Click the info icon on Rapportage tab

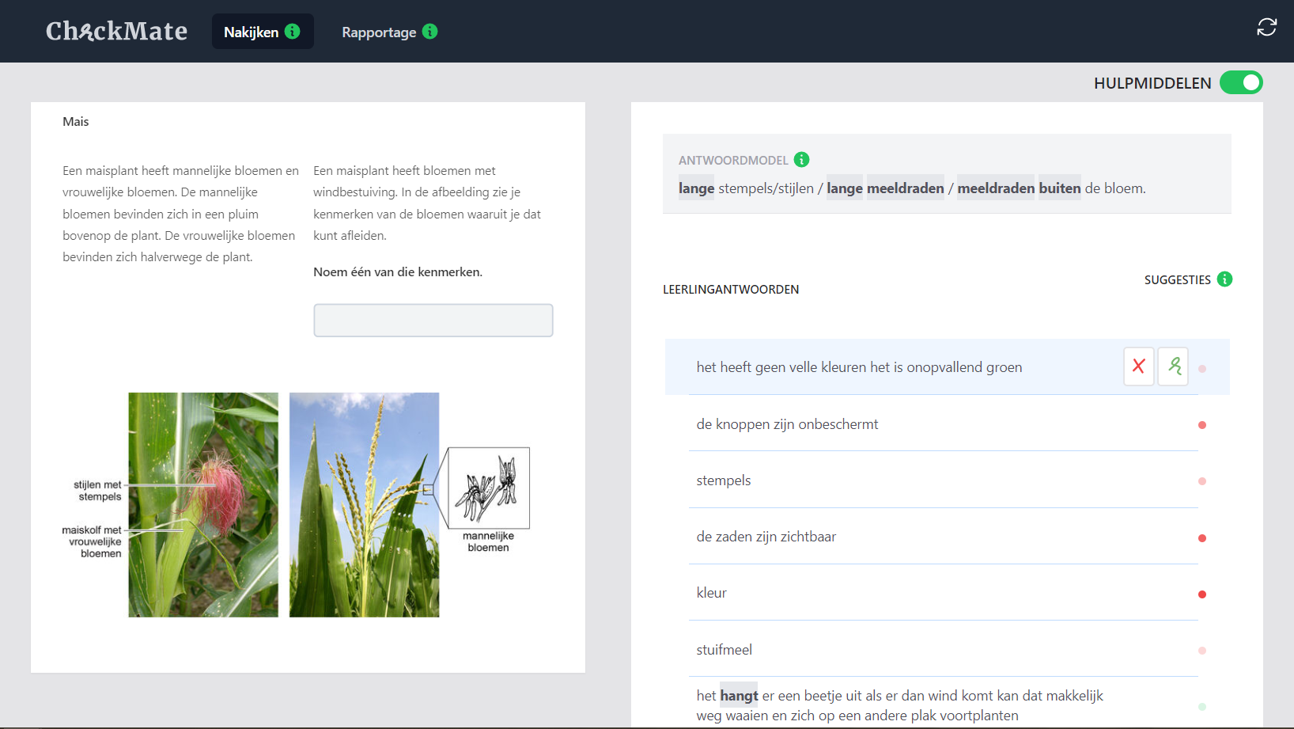(430, 32)
